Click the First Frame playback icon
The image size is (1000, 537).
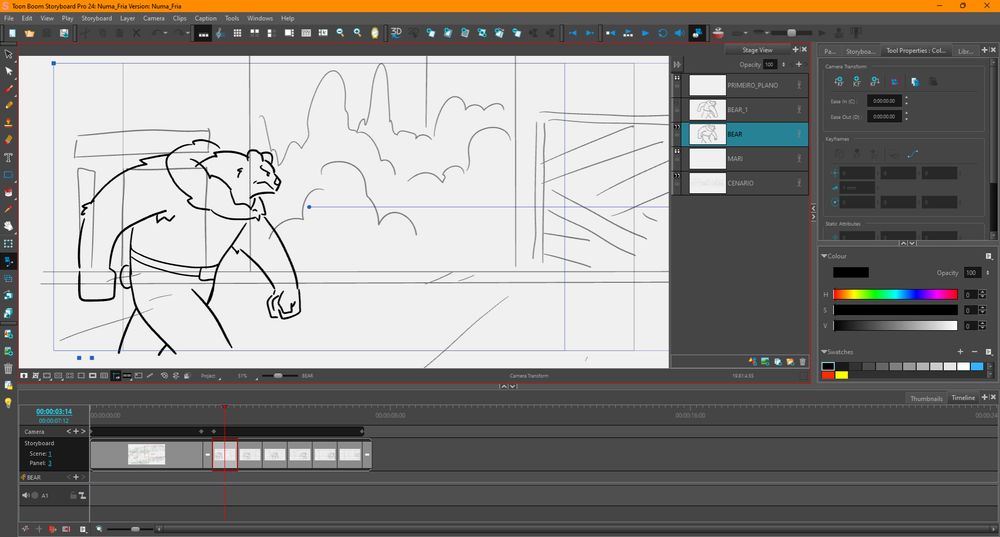611,33
